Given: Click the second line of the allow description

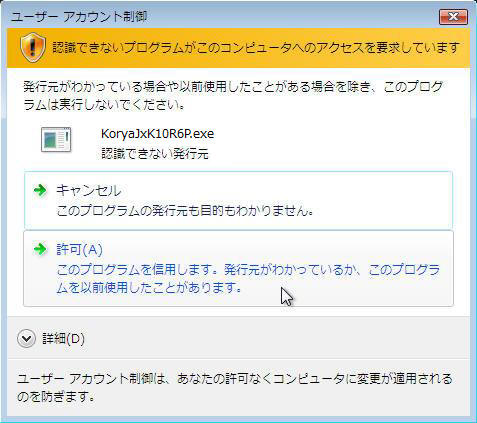Looking at the screenshot, I should coord(149,287).
